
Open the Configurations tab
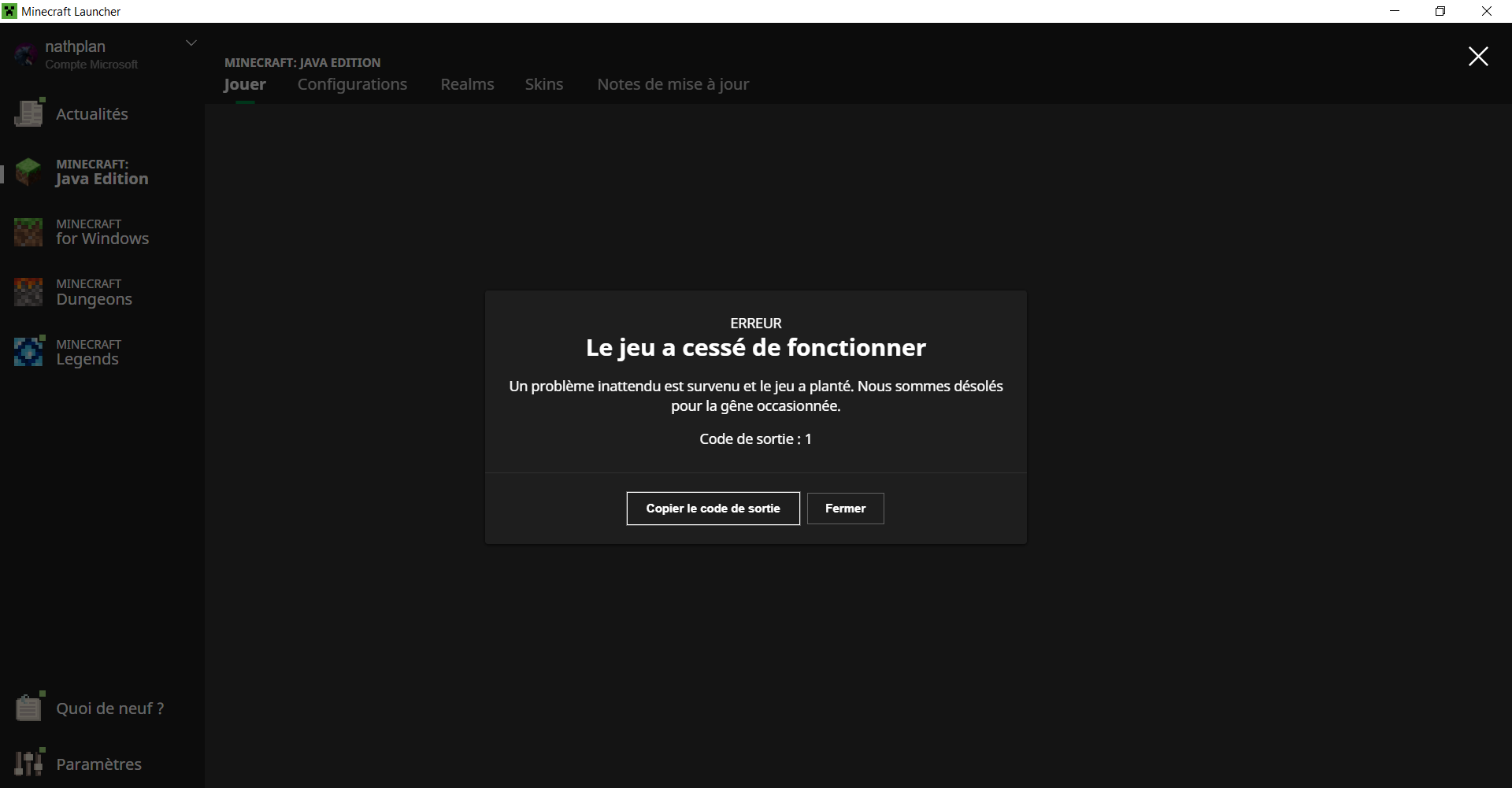352,84
